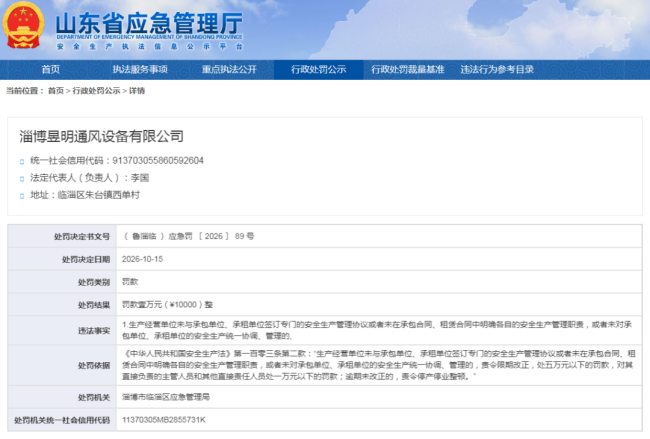Open the 首页 navigation tab
This screenshot has height=439, width=650.
51,70
